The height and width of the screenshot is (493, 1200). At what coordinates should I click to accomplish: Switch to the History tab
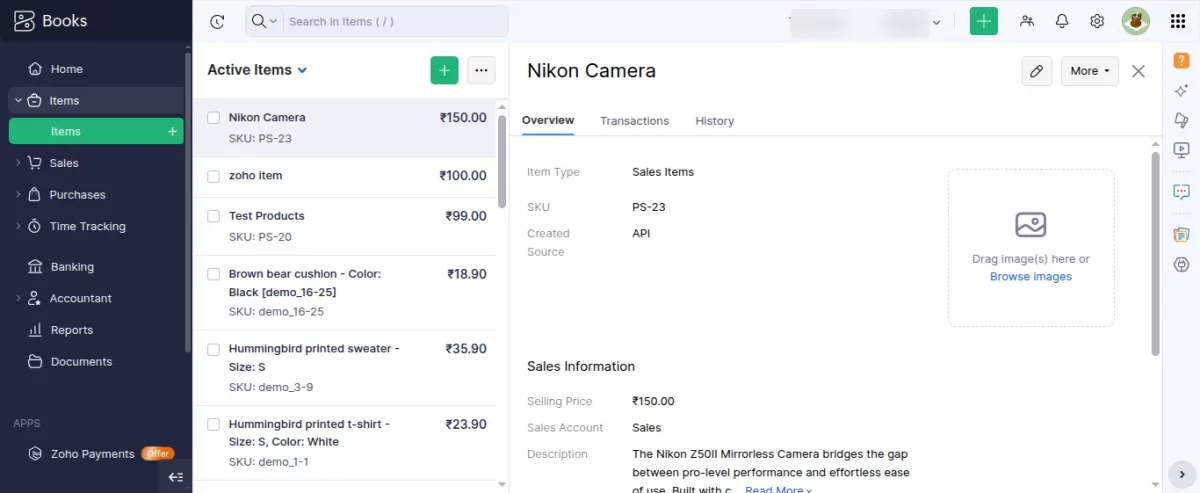coord(714,121)
